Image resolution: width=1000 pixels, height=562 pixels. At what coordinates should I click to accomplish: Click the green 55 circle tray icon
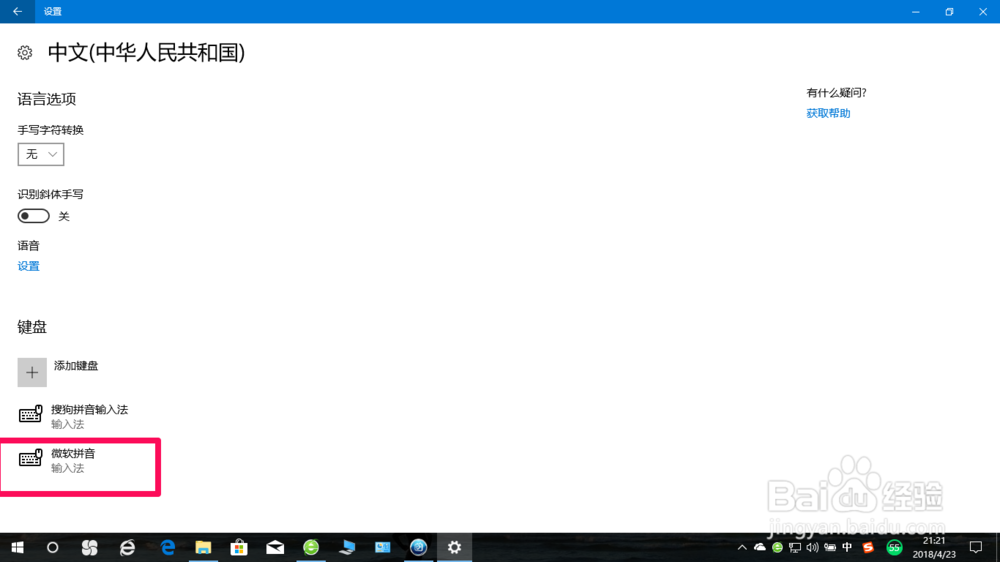(x=894, y=547)
